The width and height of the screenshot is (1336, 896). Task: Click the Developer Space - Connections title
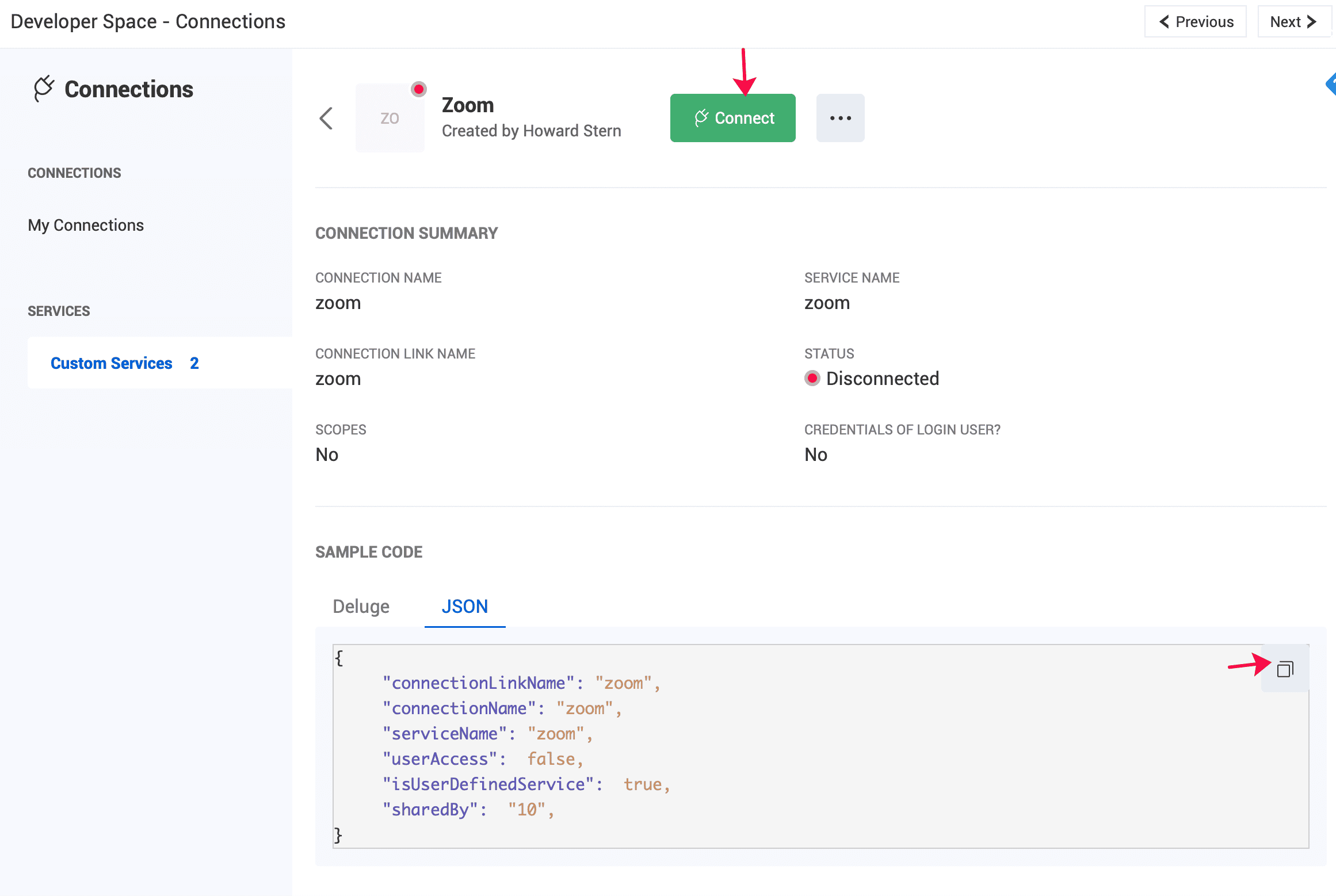click(x=148, y=22)
